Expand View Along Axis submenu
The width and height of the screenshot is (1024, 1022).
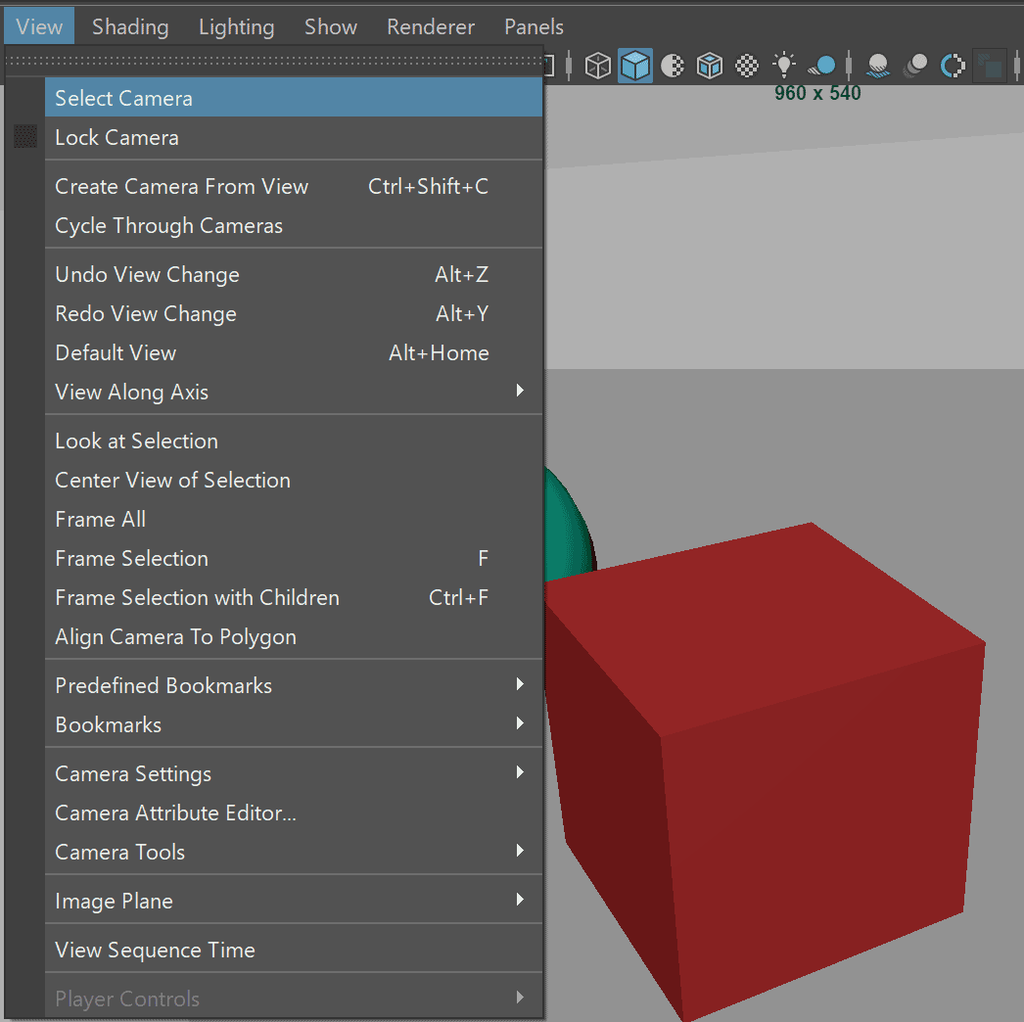click(x=294, y=392)
